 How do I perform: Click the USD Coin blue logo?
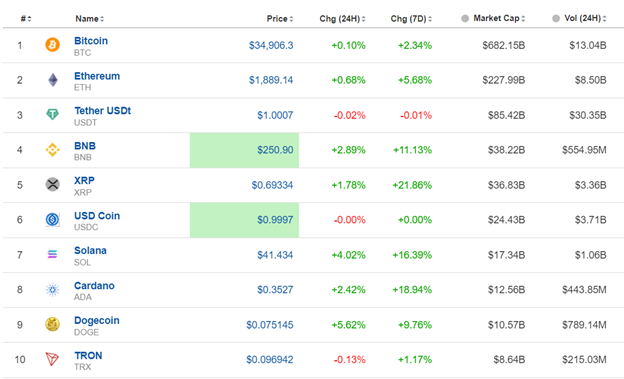click(53, 219)
